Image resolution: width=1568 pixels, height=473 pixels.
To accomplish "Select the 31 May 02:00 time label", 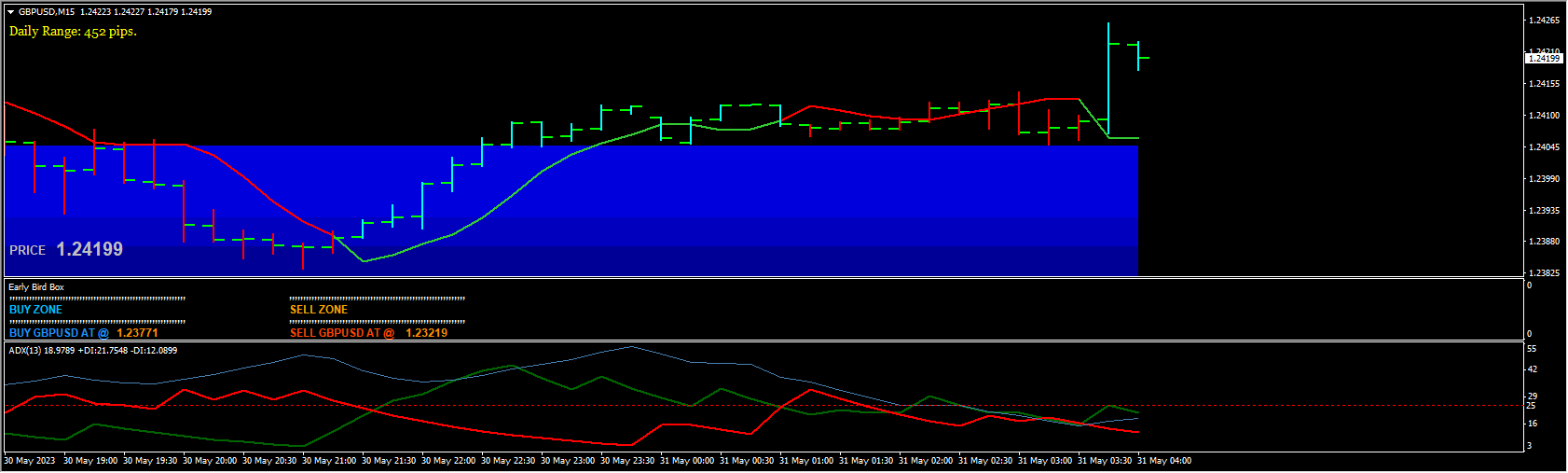I will pyautogui.click(x=926, y=461).
